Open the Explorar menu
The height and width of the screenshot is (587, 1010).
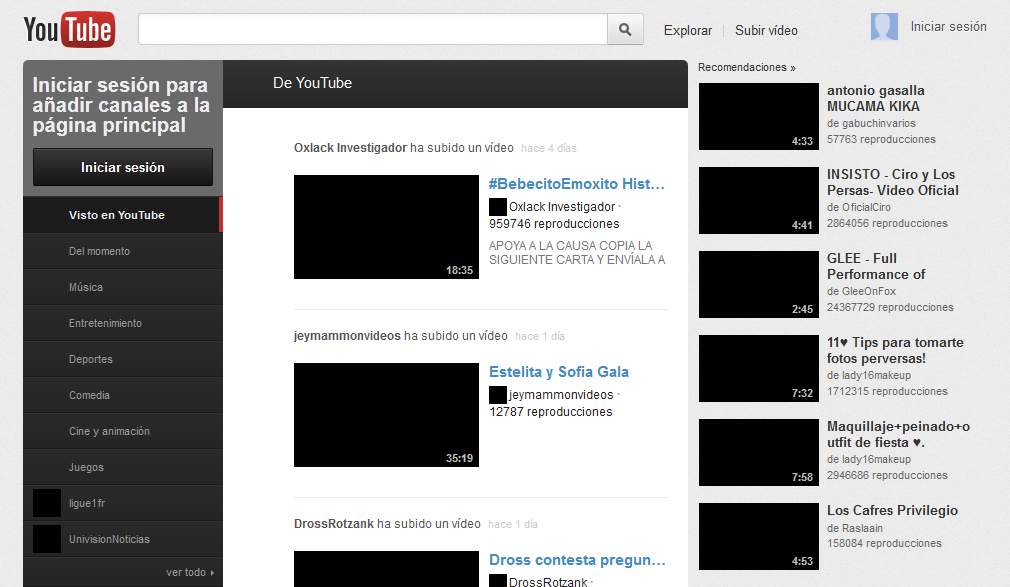(x=687, y=31)
